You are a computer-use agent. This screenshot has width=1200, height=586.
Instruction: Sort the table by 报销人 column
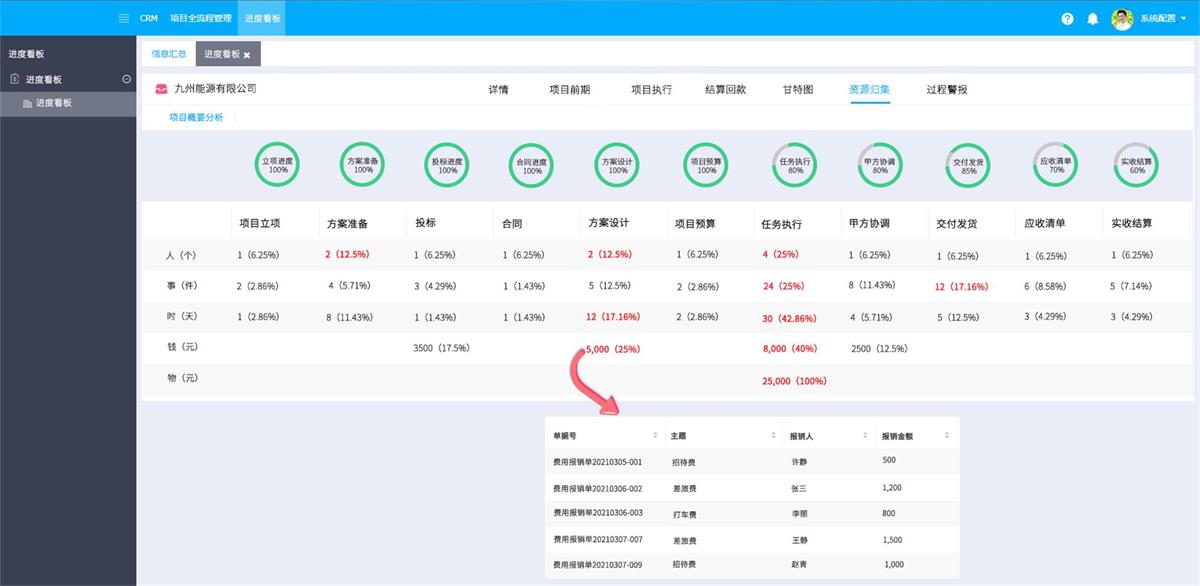tap(864, 436)
